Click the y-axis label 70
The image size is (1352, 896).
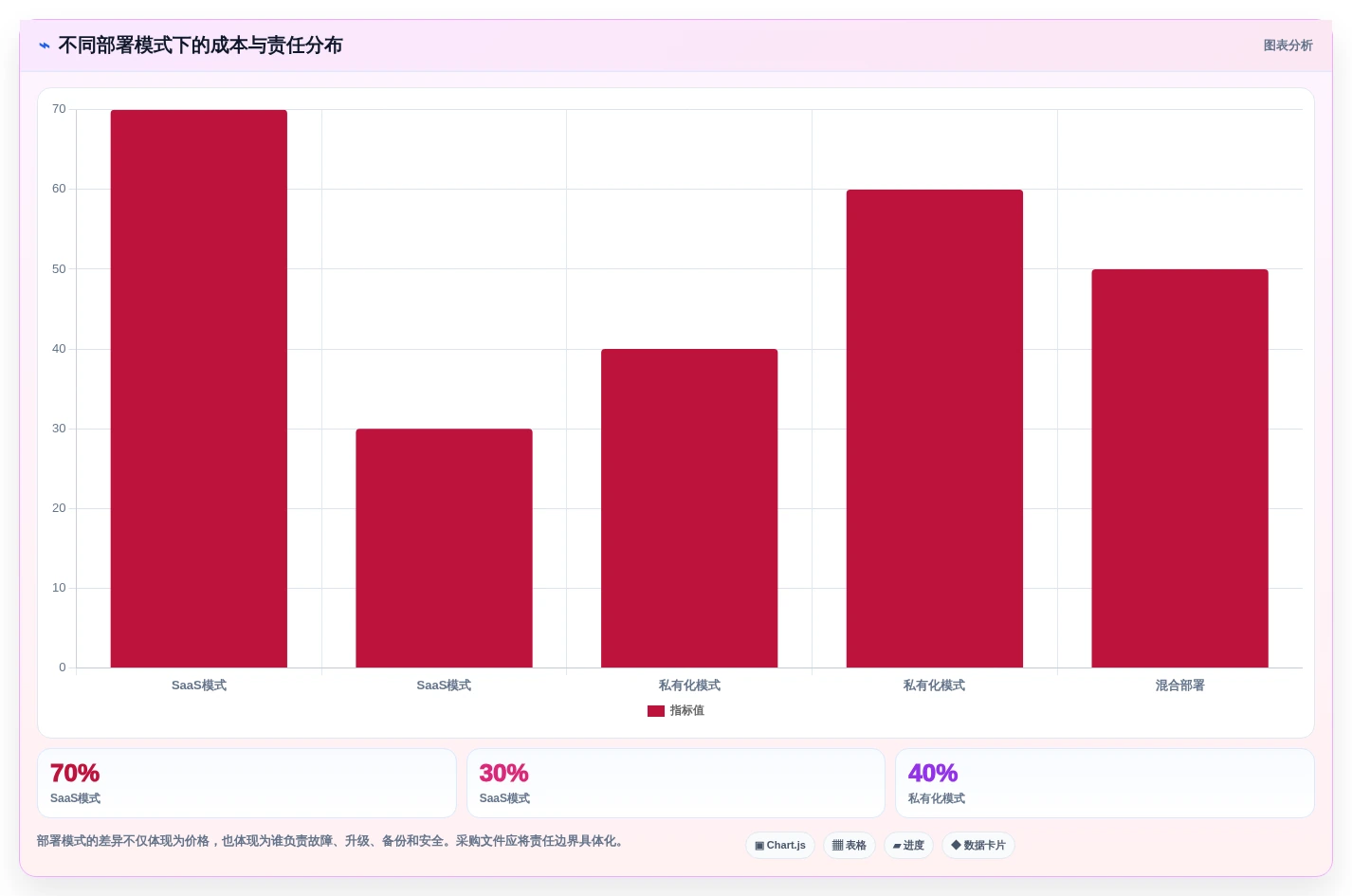coord(59,110)
